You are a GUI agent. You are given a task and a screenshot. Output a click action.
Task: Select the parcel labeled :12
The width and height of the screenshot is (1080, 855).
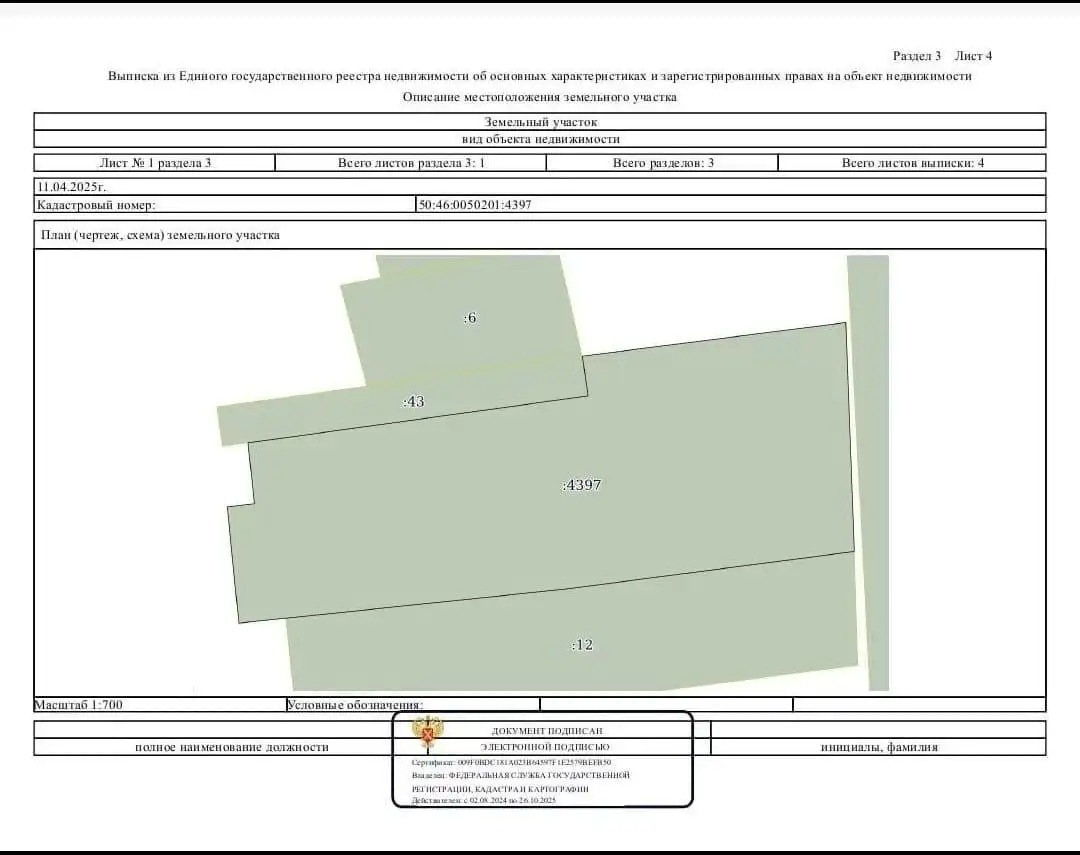[582, 645]
